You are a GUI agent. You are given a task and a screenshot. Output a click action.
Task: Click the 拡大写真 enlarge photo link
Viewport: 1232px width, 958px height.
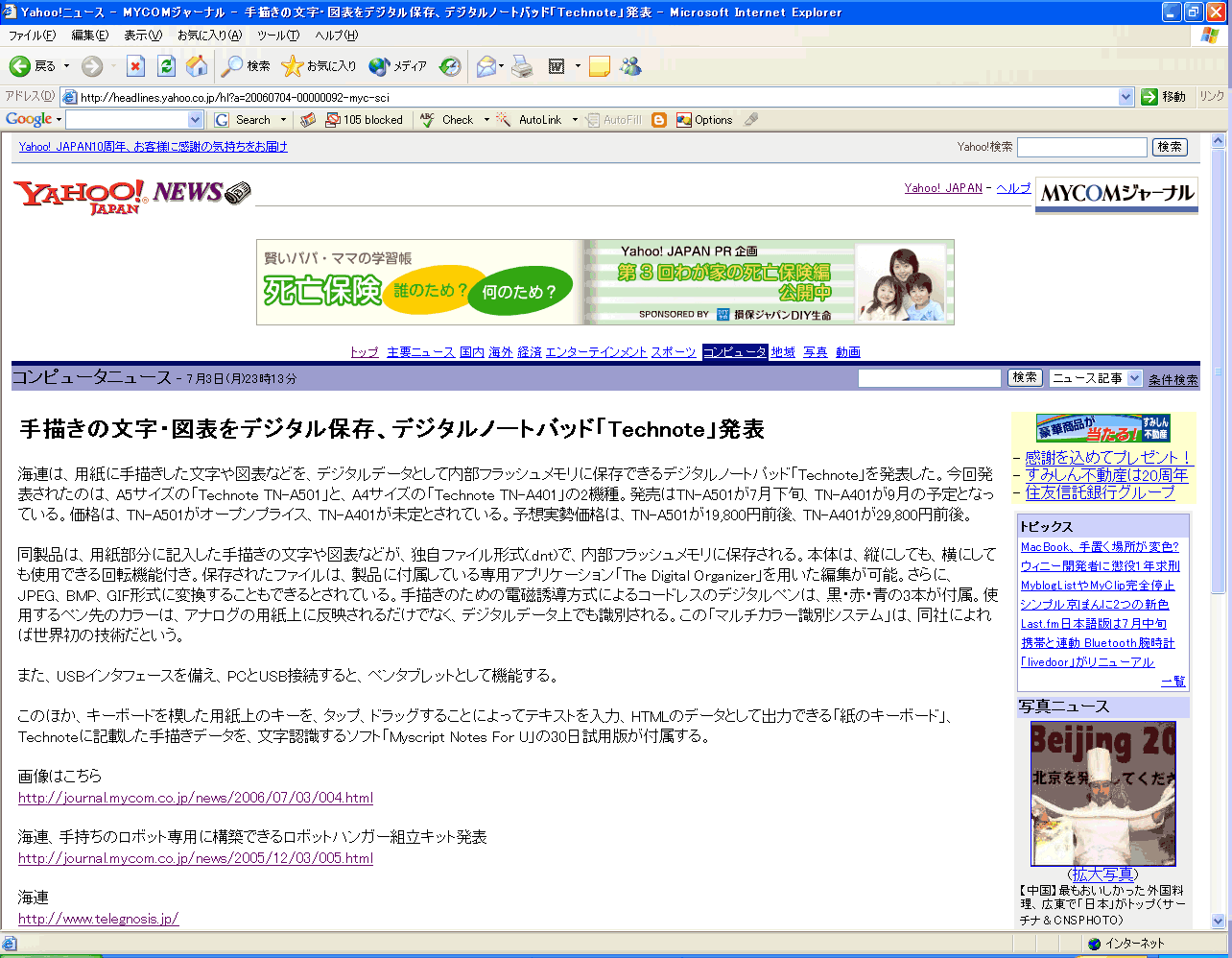tap(1102, 874)
